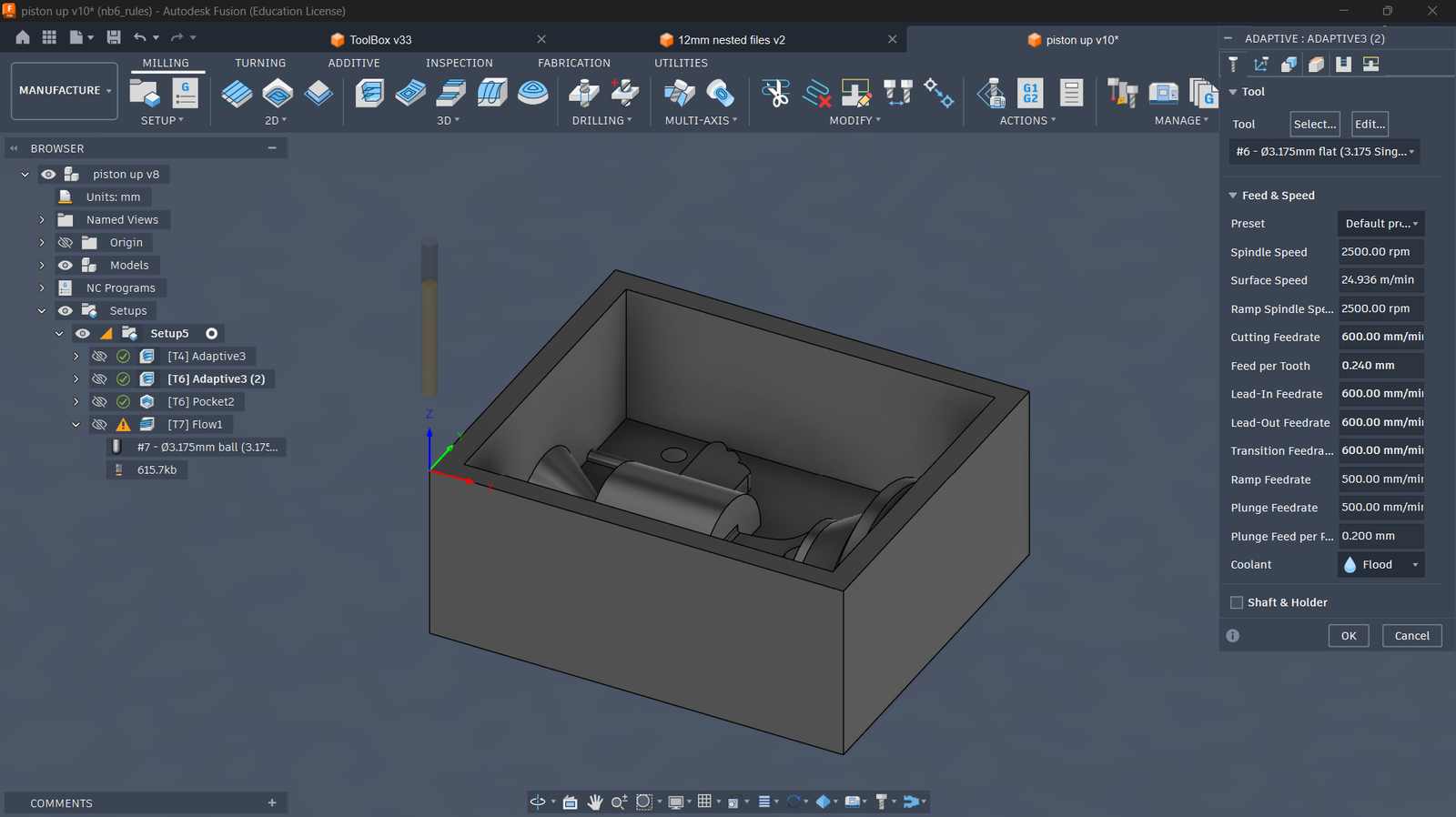This screenshot has height=817, width=1456.
Task: Click the Scallop toolpath icon
Action: [533, 93]
